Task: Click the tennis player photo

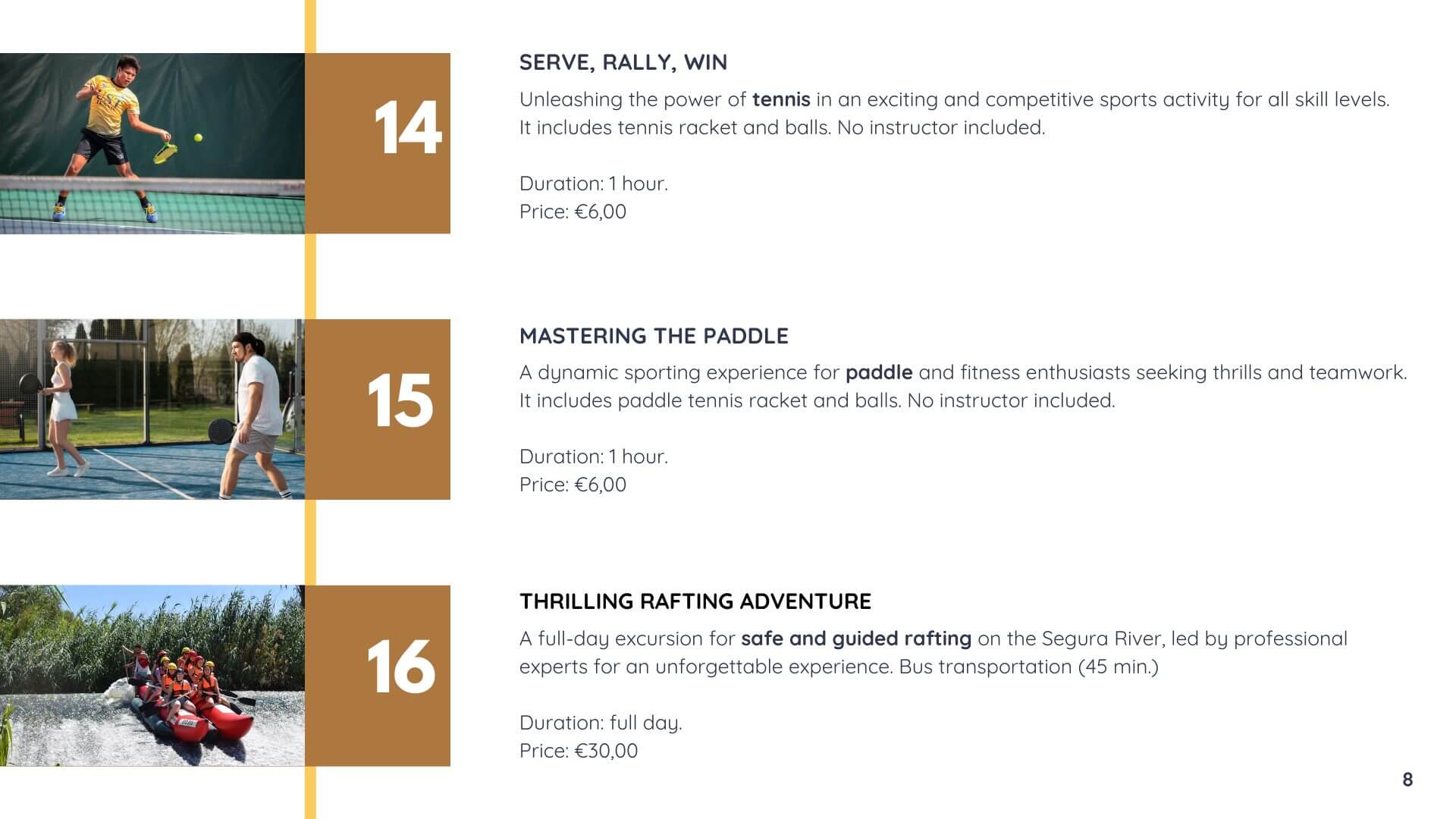Action: coord(152,143)
